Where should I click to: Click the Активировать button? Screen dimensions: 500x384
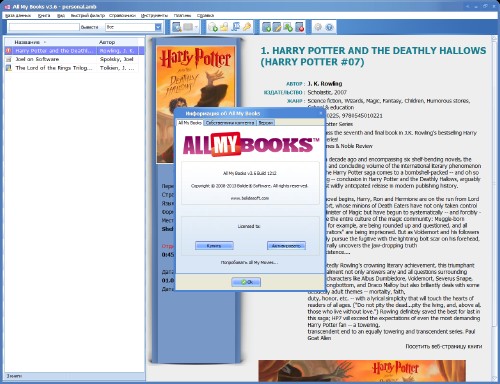[286, 246]
